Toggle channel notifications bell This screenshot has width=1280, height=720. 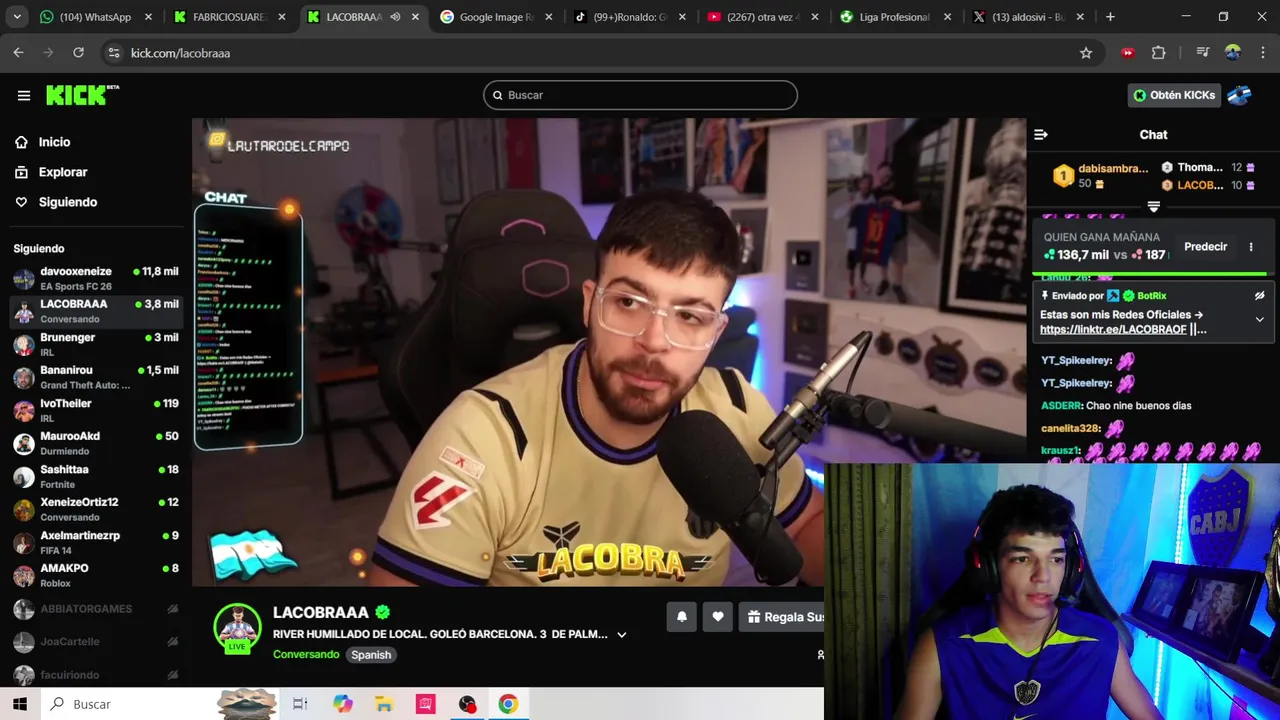coord(682,617)
